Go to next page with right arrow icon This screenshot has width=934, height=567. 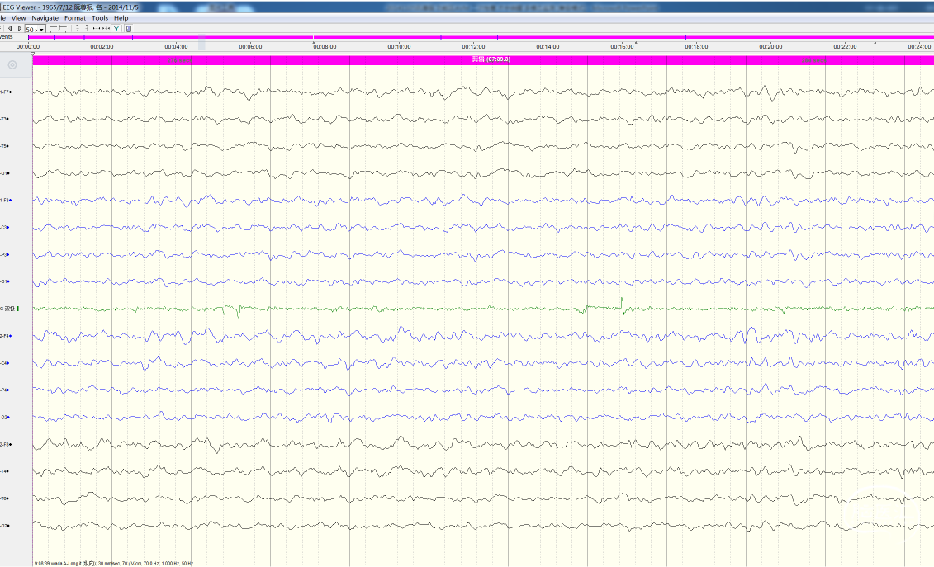(19, 28)
